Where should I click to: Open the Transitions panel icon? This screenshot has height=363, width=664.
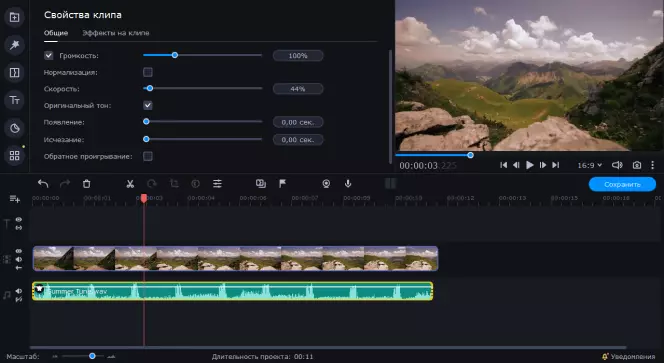point(14,72)
